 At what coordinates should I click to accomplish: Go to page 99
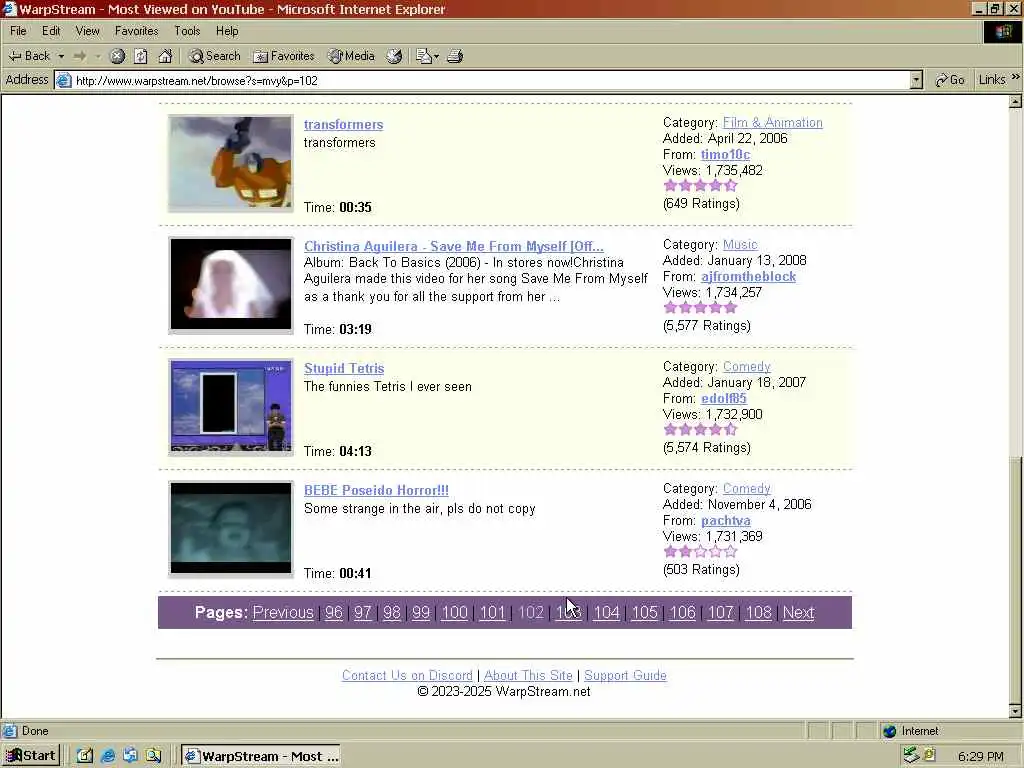421,613
